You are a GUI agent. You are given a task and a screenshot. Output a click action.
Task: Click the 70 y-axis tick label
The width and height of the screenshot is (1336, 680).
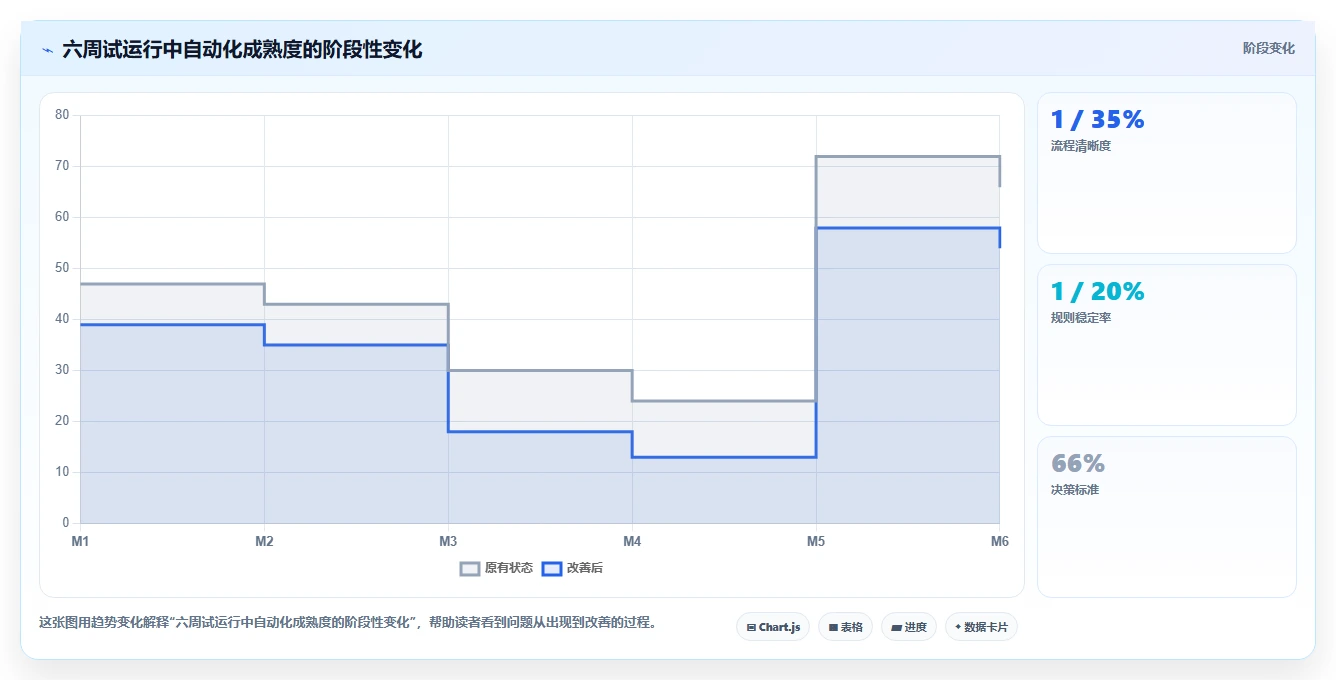[62, 166]
